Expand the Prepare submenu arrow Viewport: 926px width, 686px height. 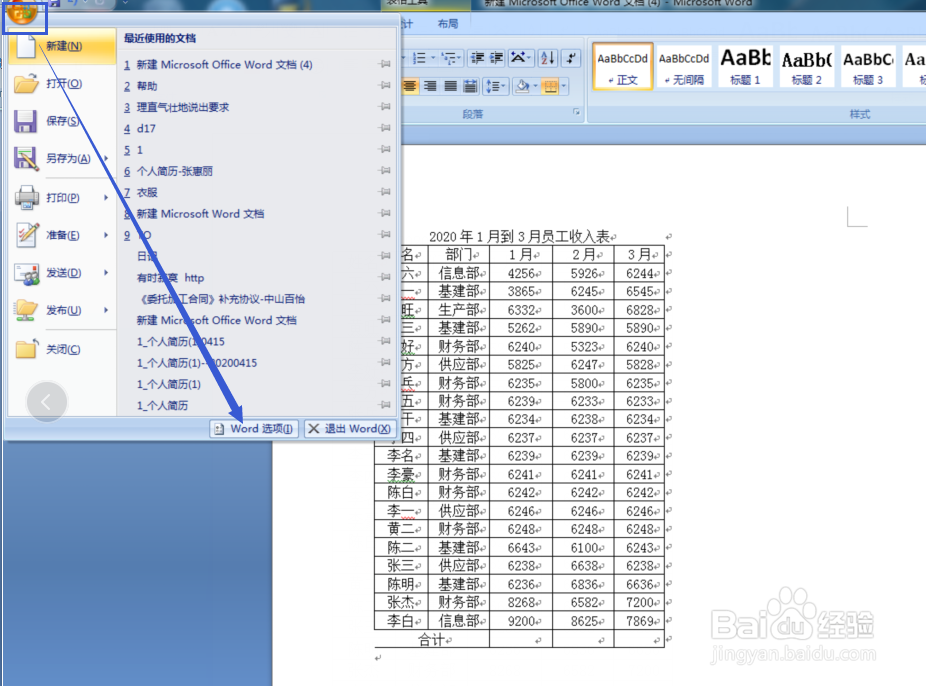coord(106,235)
